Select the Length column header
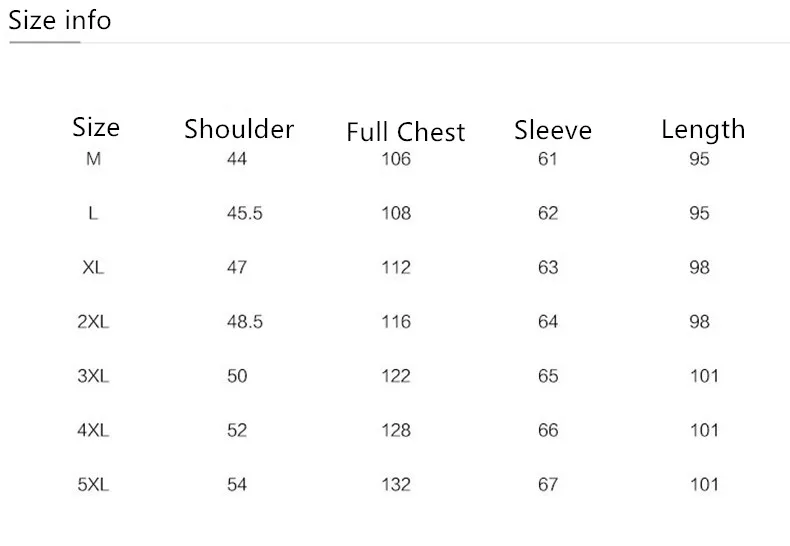This screenshot has width=790, height=546. tap(703, 130)
